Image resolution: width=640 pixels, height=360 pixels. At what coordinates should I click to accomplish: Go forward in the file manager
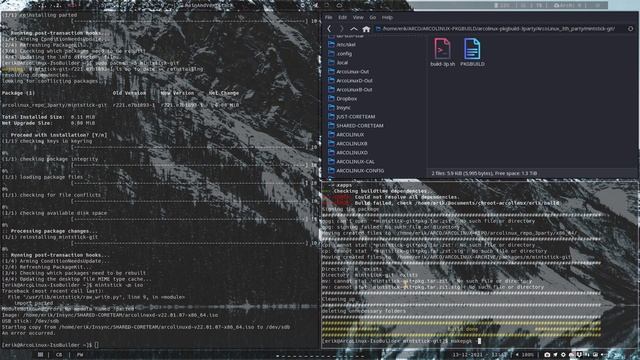click(341, 29)
